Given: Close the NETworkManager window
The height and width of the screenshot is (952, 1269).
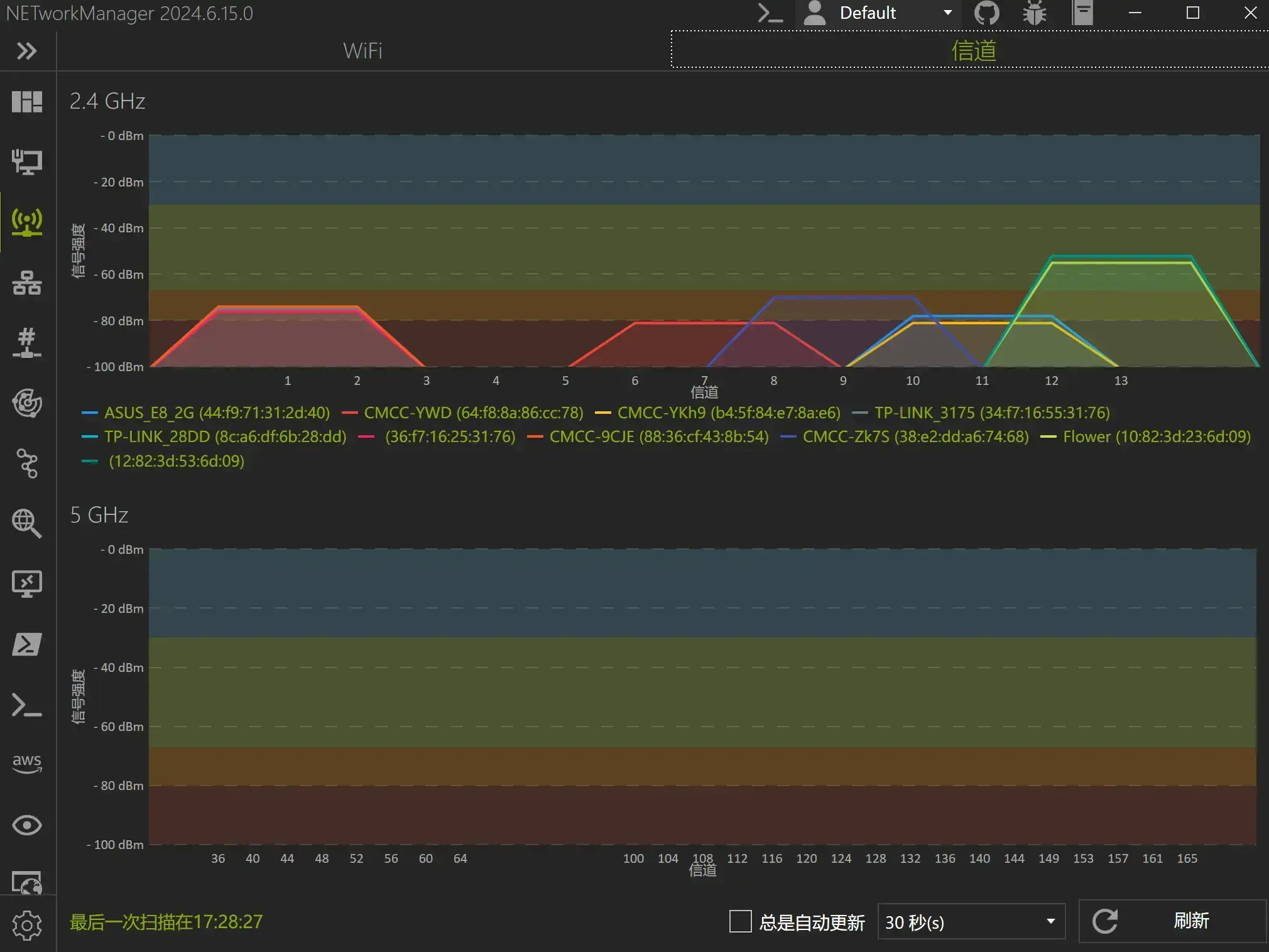Looking at the screenshot, I should coord(1250,13).
